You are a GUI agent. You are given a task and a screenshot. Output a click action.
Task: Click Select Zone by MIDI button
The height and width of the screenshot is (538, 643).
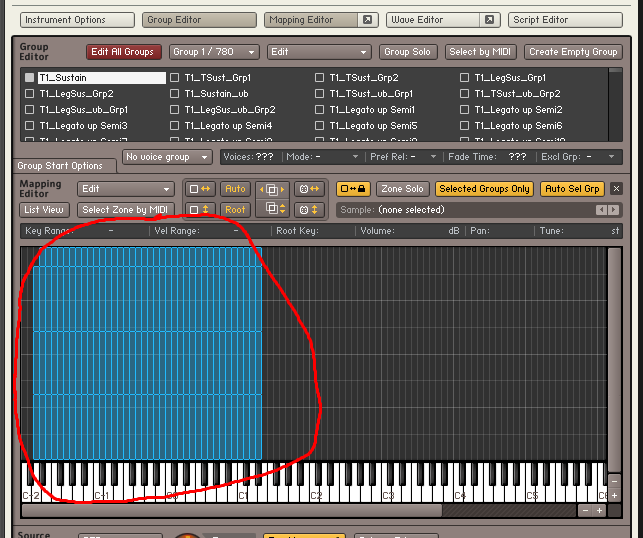point(125,210)
